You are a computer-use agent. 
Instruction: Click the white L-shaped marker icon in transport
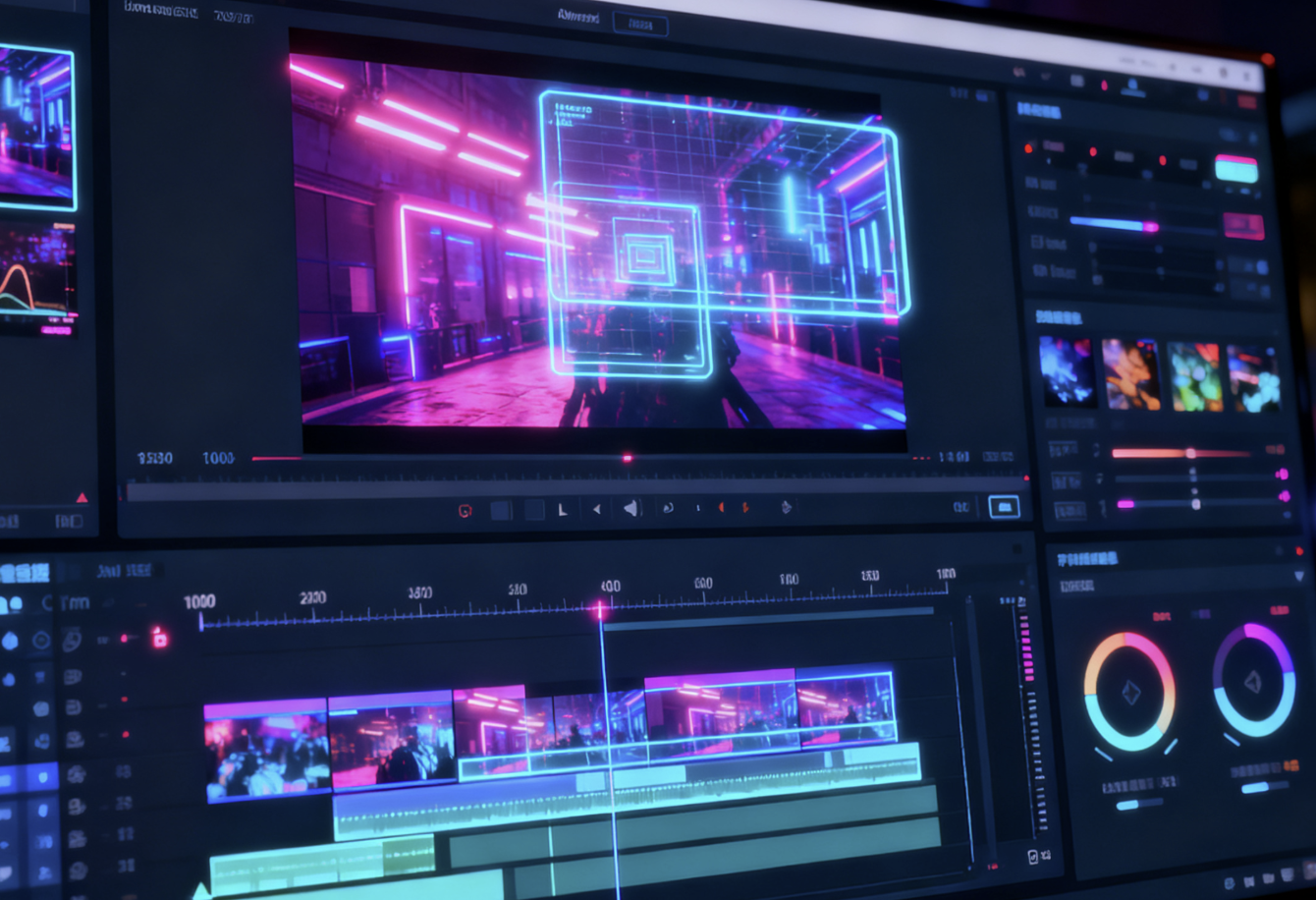(563, 509)
